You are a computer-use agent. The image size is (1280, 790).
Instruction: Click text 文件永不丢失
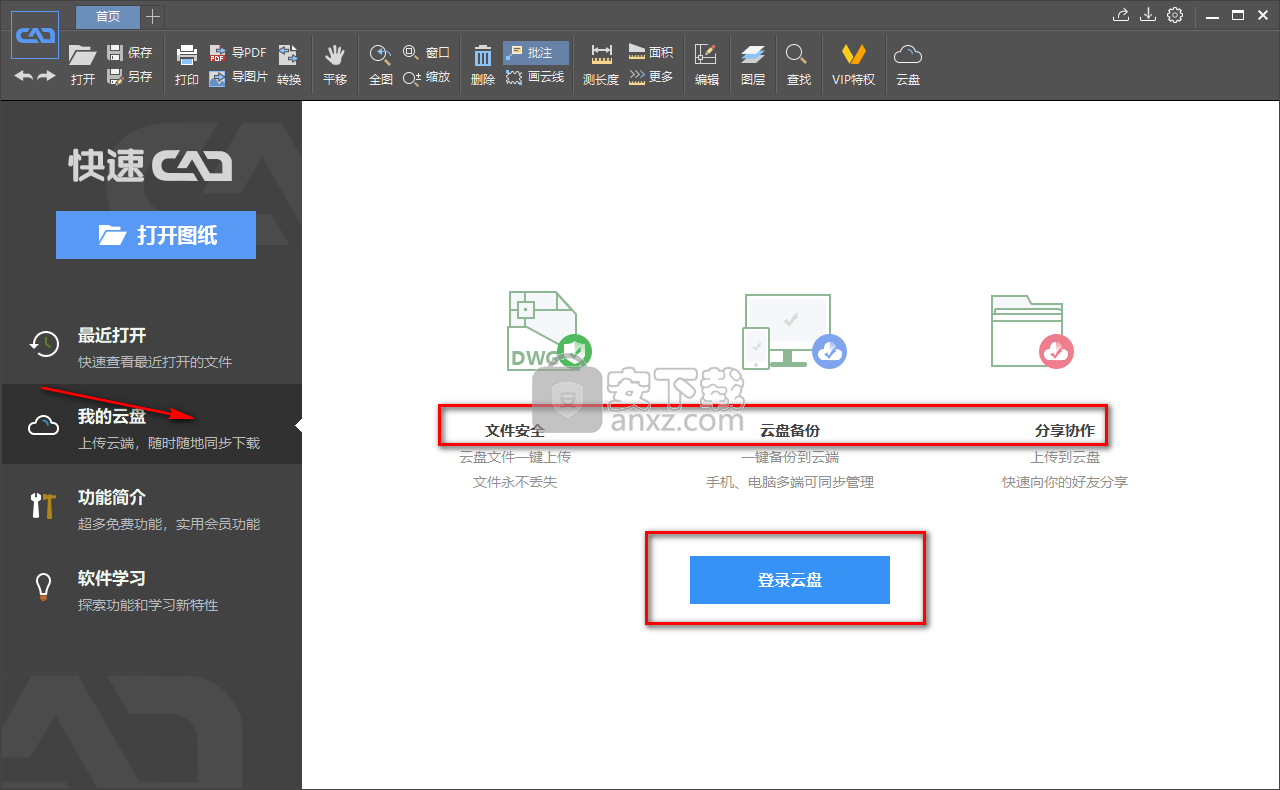pyautogui.click(x=515, y=482)
